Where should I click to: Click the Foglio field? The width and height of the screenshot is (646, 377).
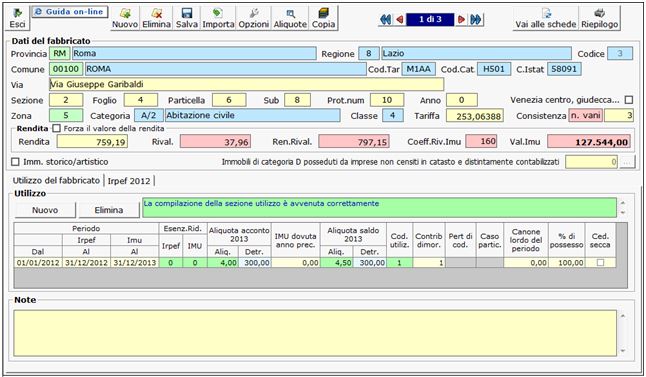click(x=141, y=100)
